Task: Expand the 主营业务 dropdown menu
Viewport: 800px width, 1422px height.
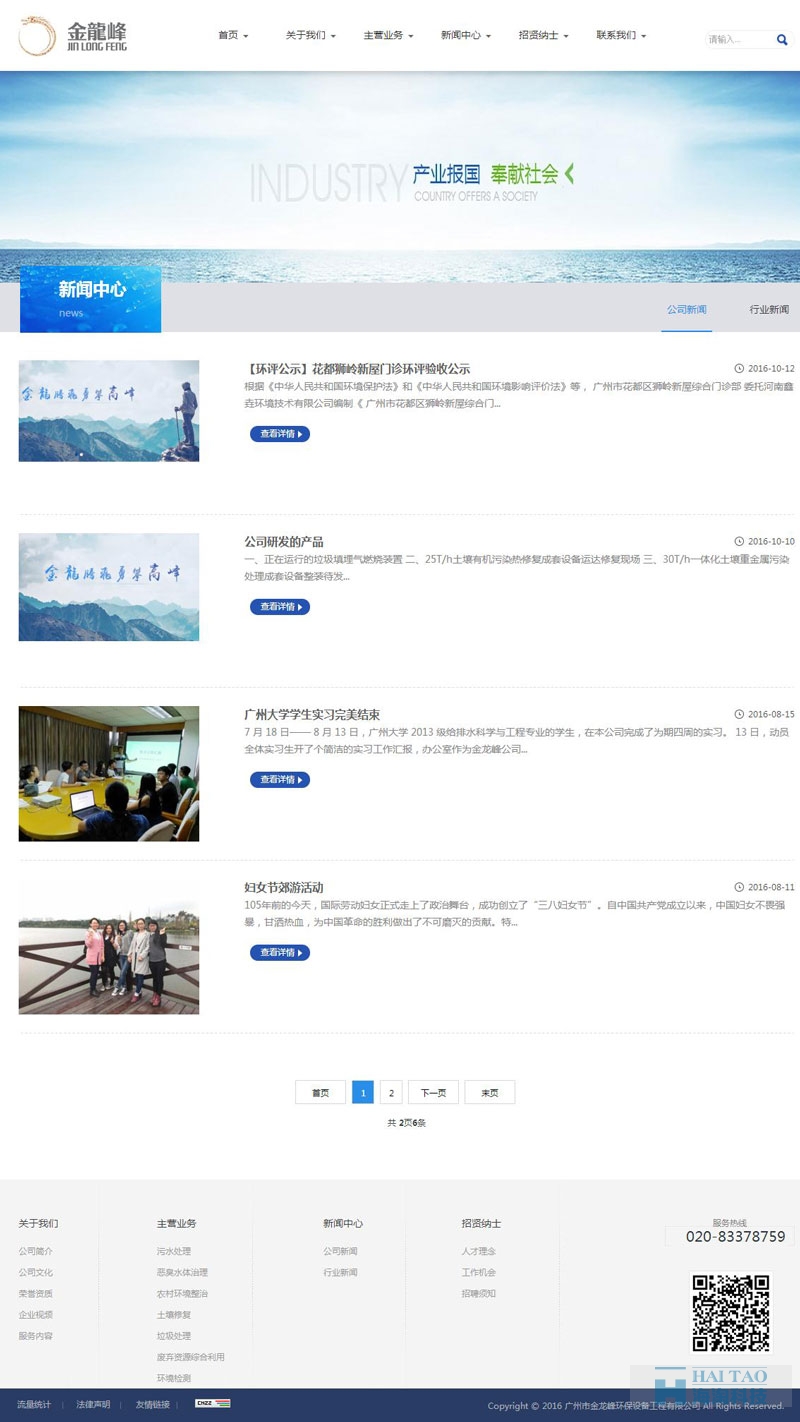Action: [x=388, y=35]
